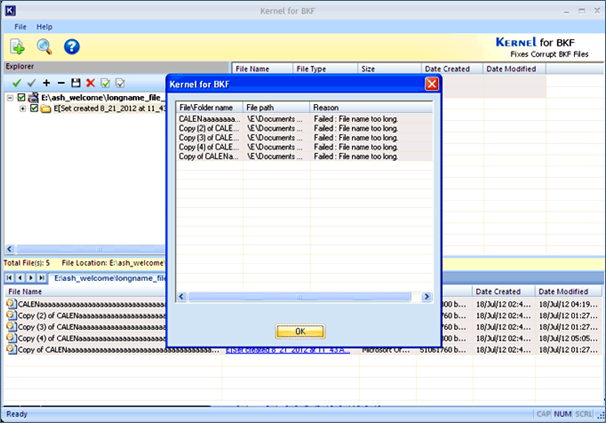Click the green checked document icon
Viewport: 606px width, 423px height.
point(105,83)
